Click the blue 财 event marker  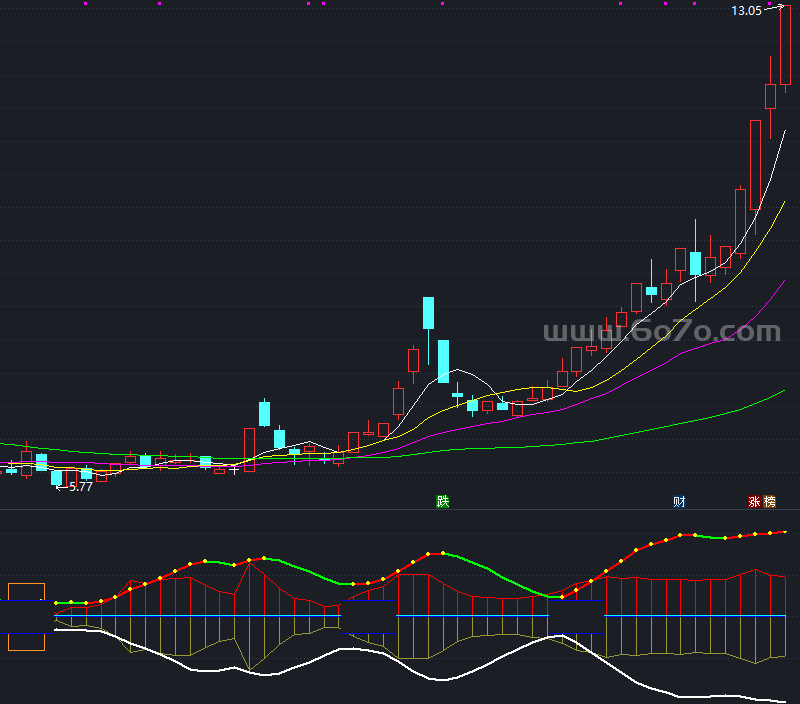[679, 501]
